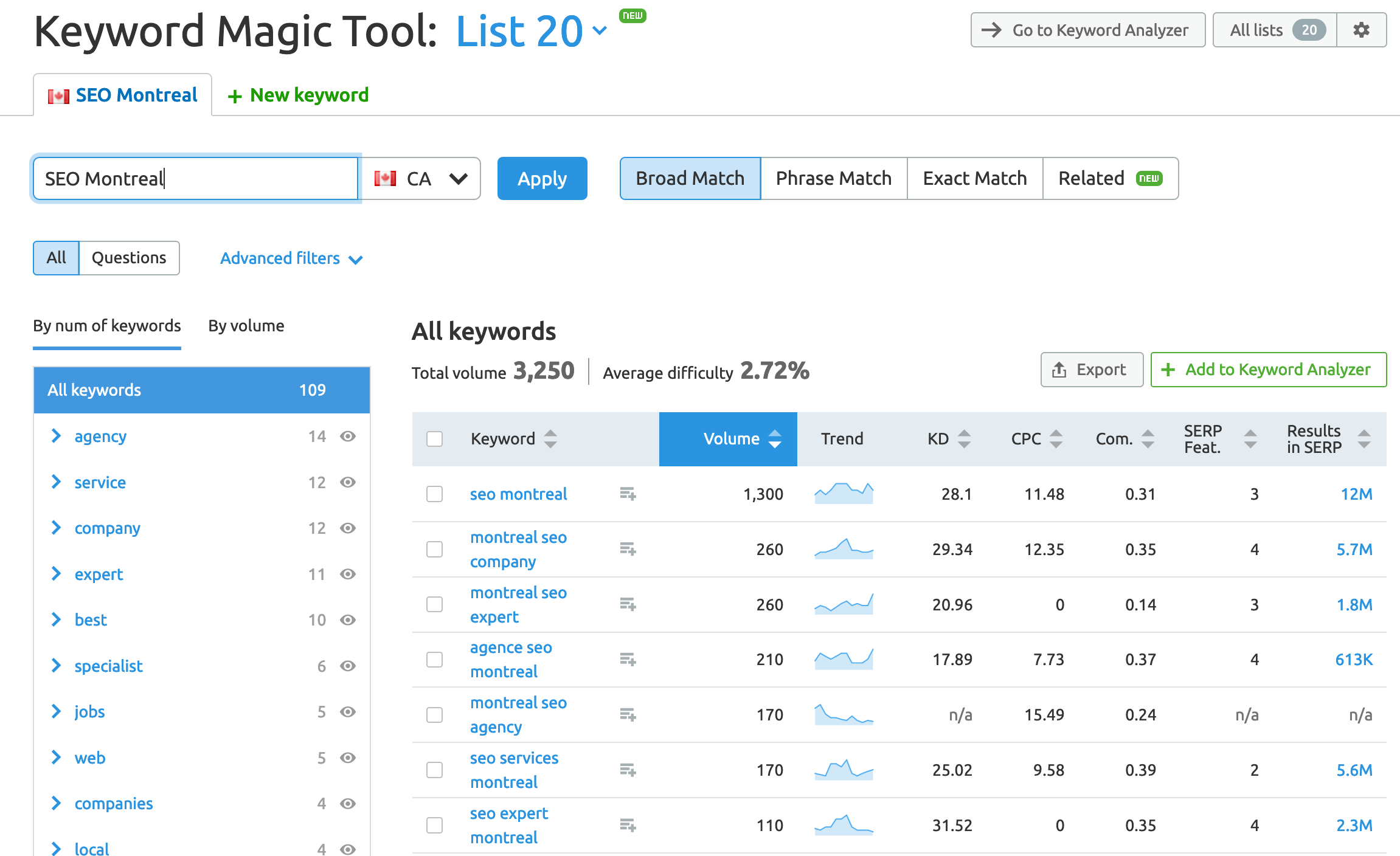Check the montreal seo expert row checkbox
1400x856 pixels.
click(x=434, y=604)
